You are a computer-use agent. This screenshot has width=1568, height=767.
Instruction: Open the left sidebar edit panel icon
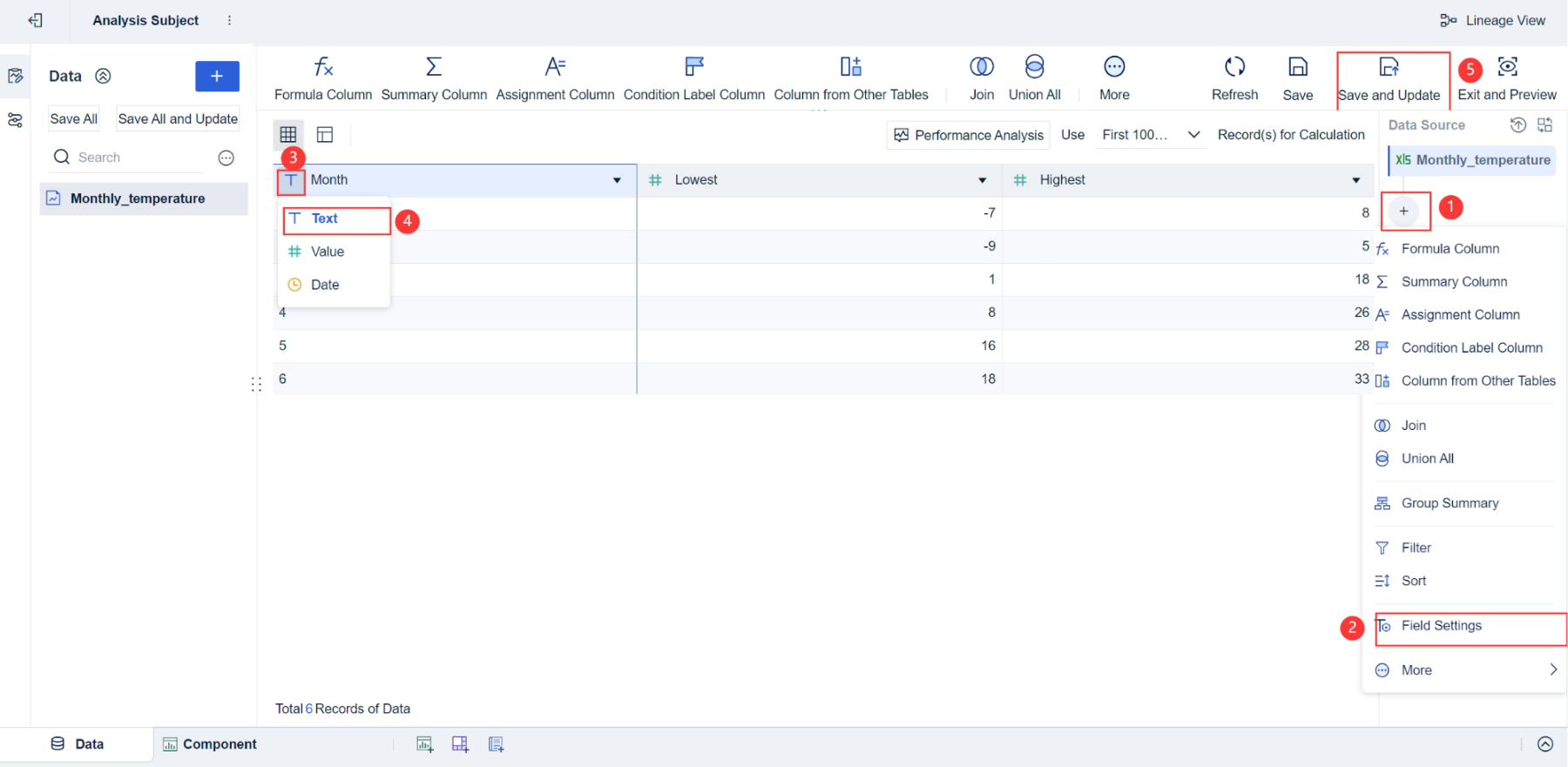point(15,76)
